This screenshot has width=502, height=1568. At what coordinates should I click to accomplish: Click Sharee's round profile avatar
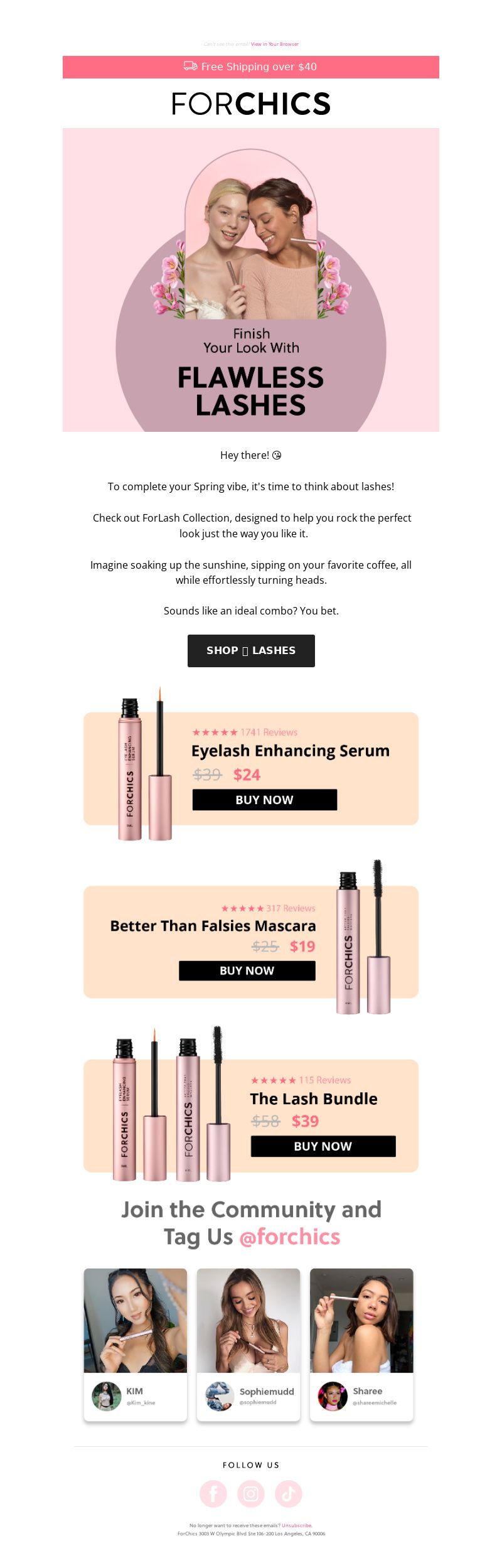point(333,1396)
